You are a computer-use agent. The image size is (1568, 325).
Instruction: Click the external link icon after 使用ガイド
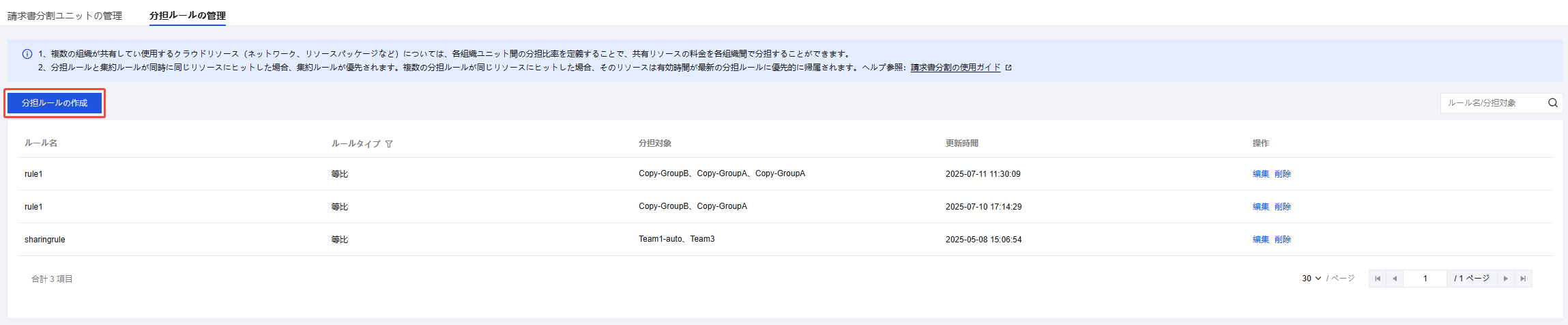(x=1008, y=68)
